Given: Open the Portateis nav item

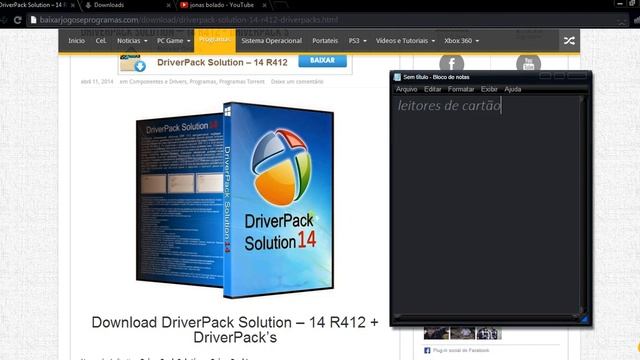Looking at the screenshot, I should pyautogui.click(x=325, y=41).
